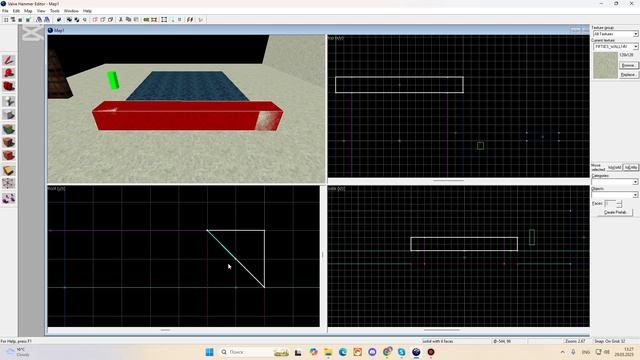Click Show All Hidden Objects icon
This screenshot has width=640, height=360.
(111, 20)
